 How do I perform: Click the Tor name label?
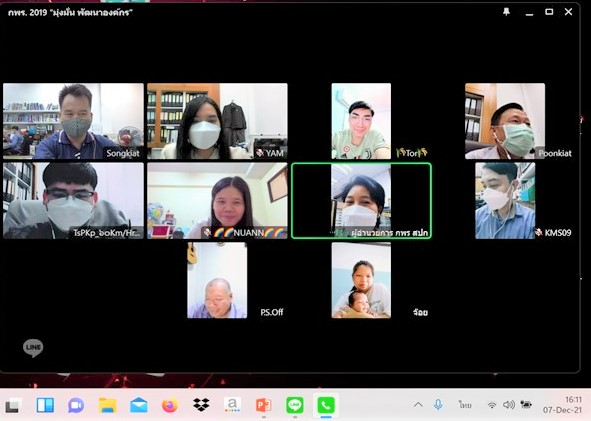coord(412,153)
